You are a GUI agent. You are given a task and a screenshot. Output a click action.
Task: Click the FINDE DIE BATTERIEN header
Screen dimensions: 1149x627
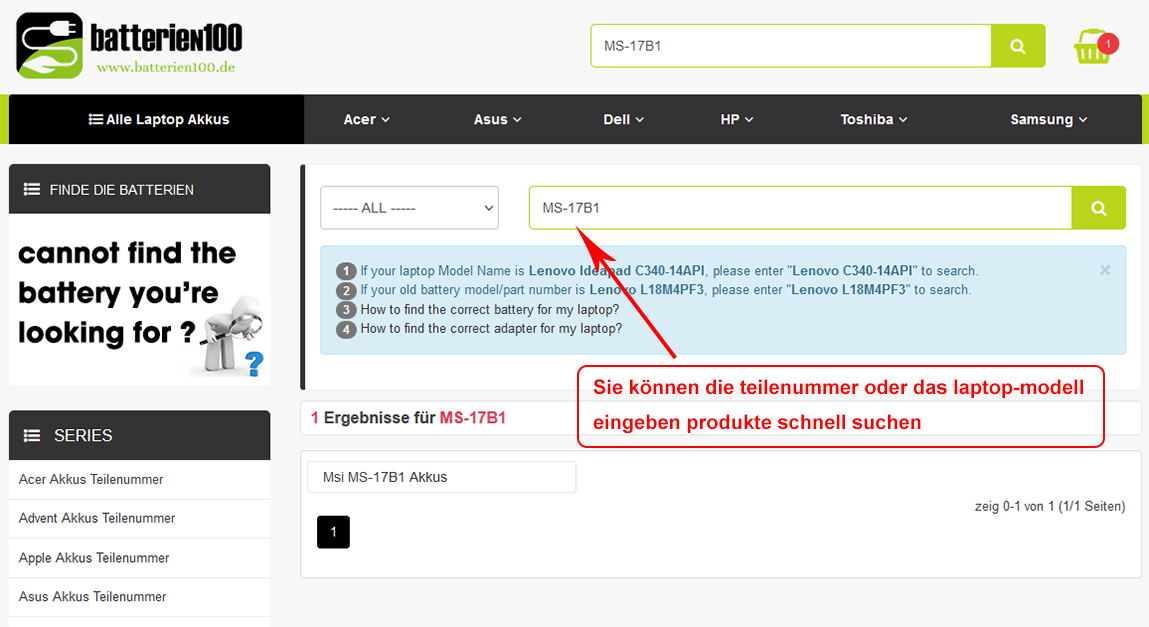(x=139, y=190)
